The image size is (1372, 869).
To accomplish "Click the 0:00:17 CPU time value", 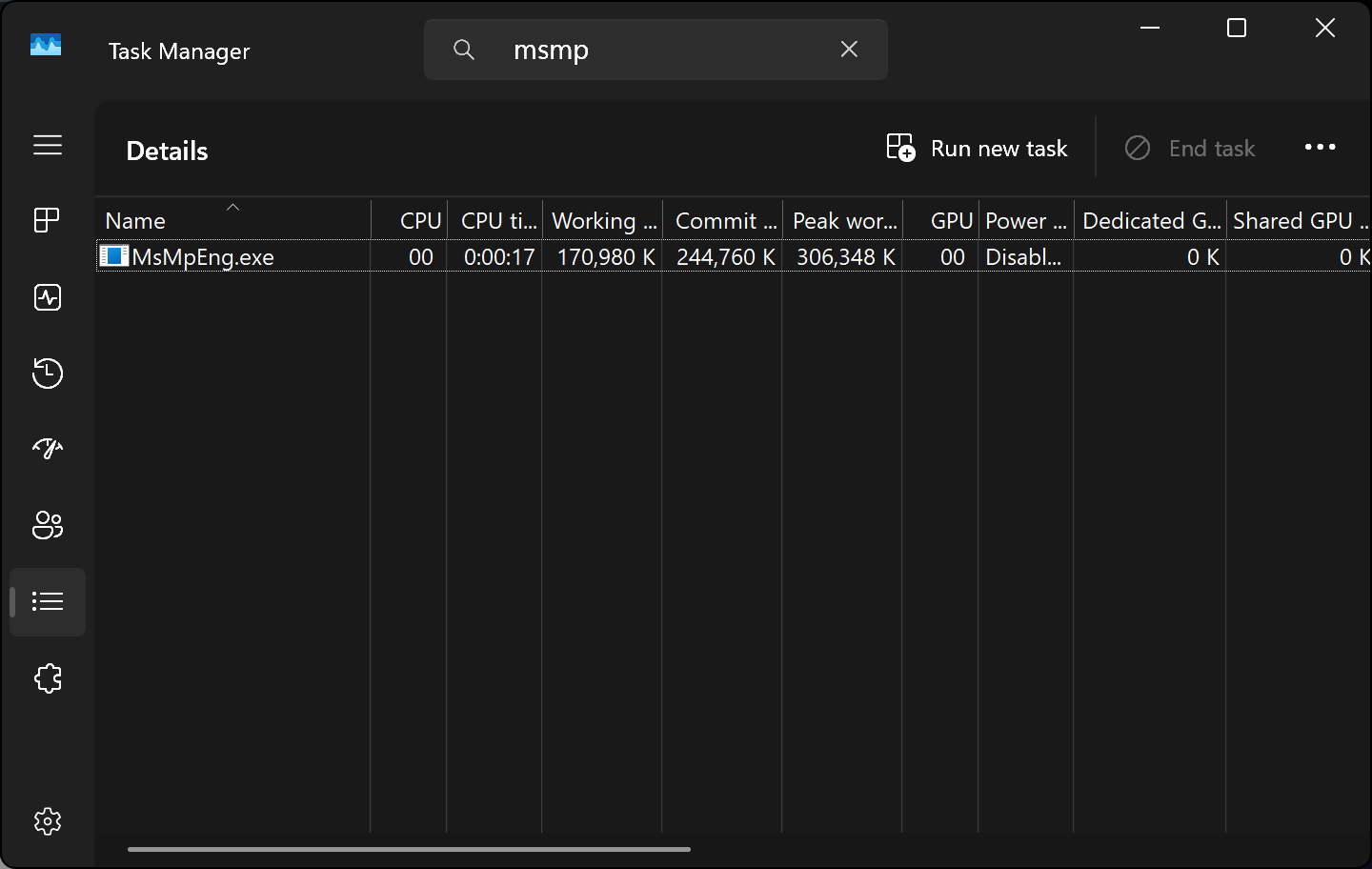I will click(499, 257).
